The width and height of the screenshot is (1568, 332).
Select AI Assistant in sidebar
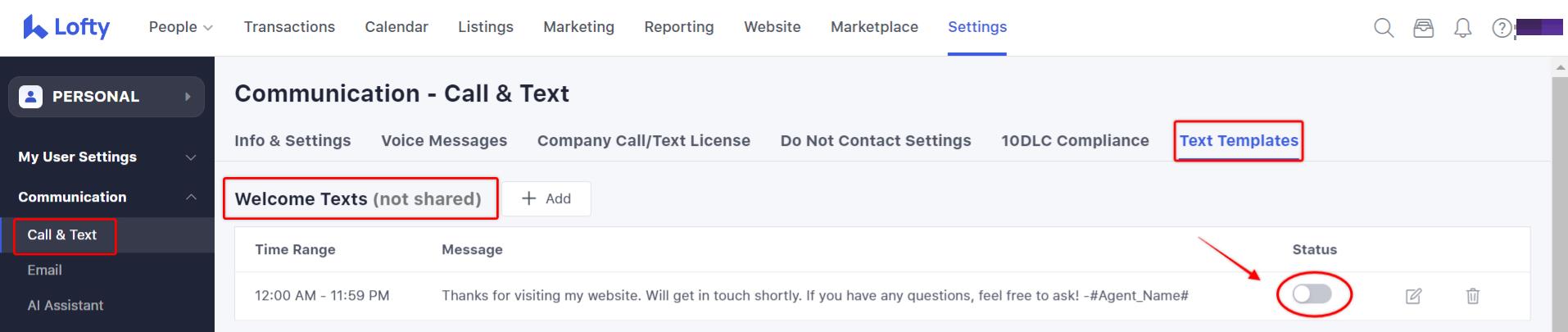click(66, 305)
